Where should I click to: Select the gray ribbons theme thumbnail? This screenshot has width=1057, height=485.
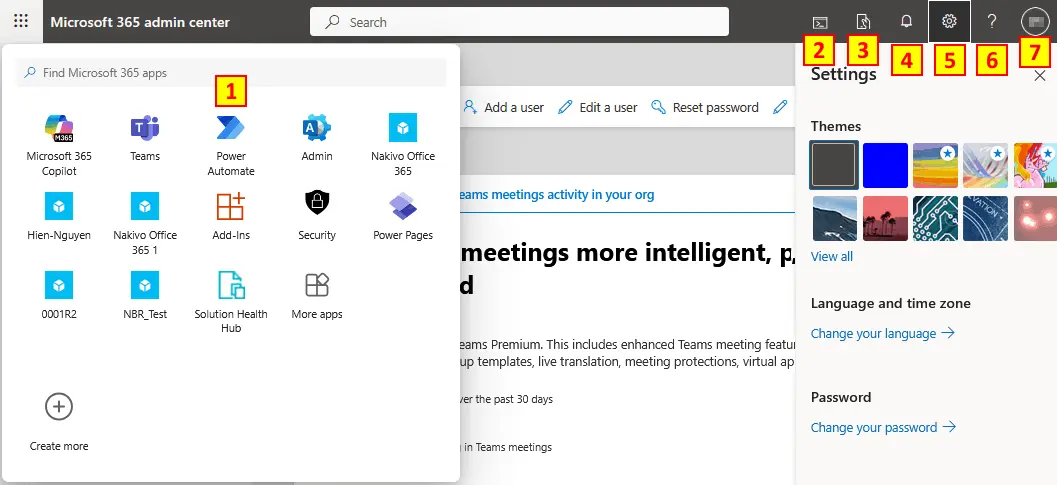(x=986, y=165)
